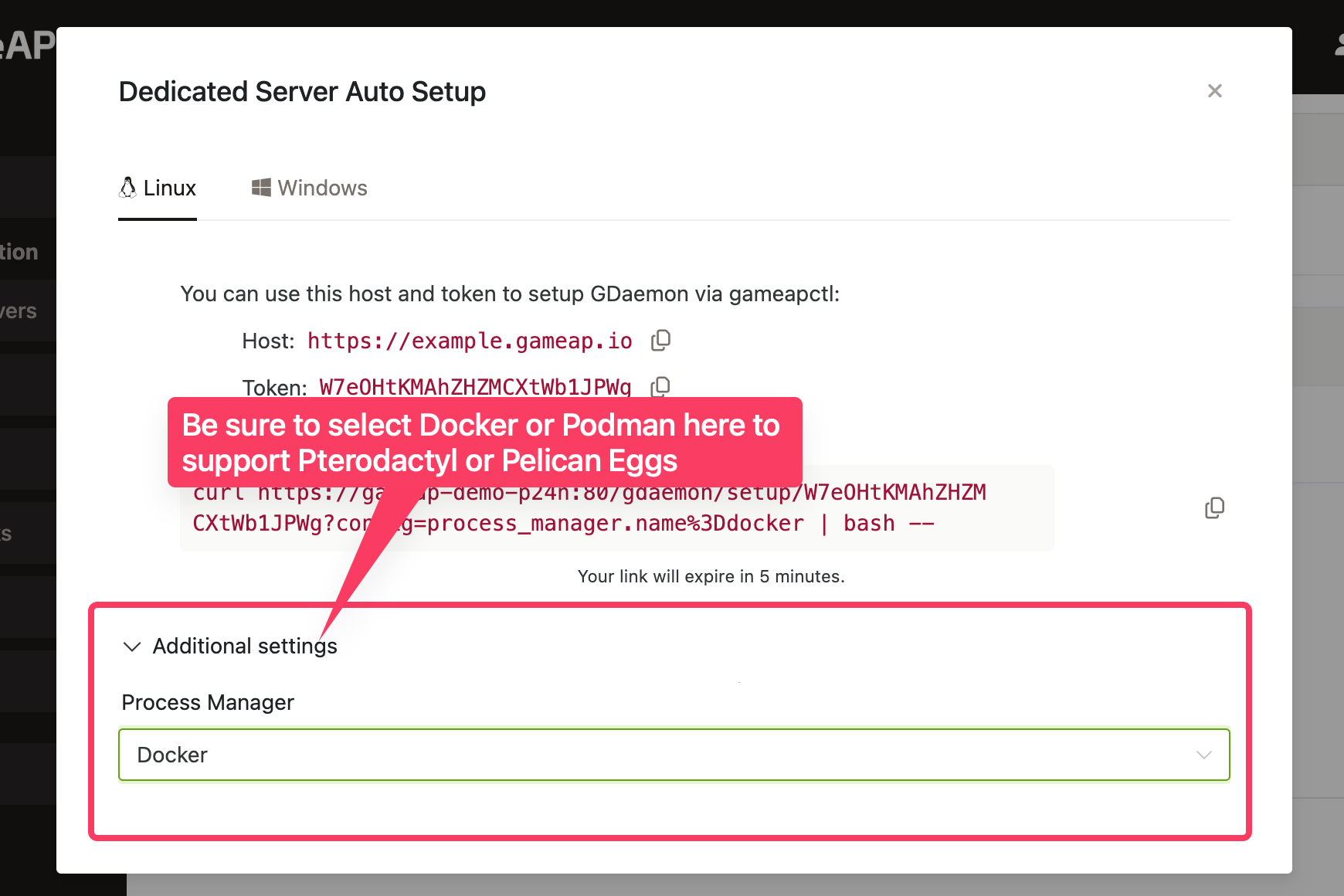Viewport: 1344px width, 896px height.
Task: Open the user profile icon in top corner
Action: [x=1339, y=45]
